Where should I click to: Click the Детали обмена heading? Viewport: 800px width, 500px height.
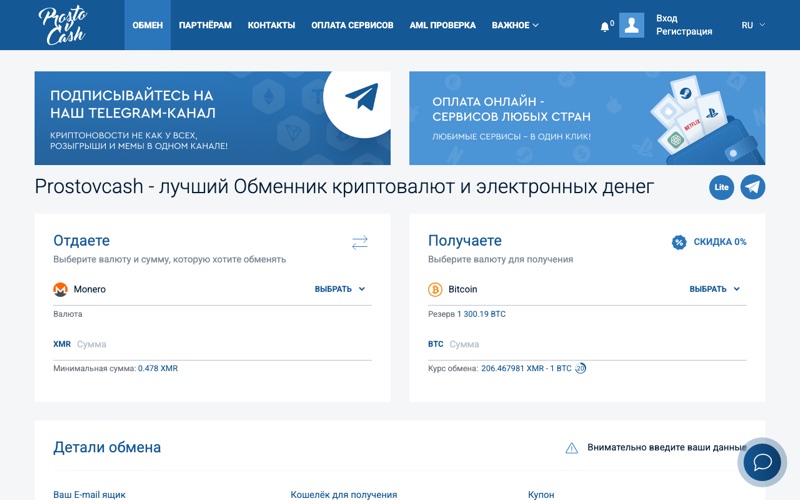[x=107, y=447]
